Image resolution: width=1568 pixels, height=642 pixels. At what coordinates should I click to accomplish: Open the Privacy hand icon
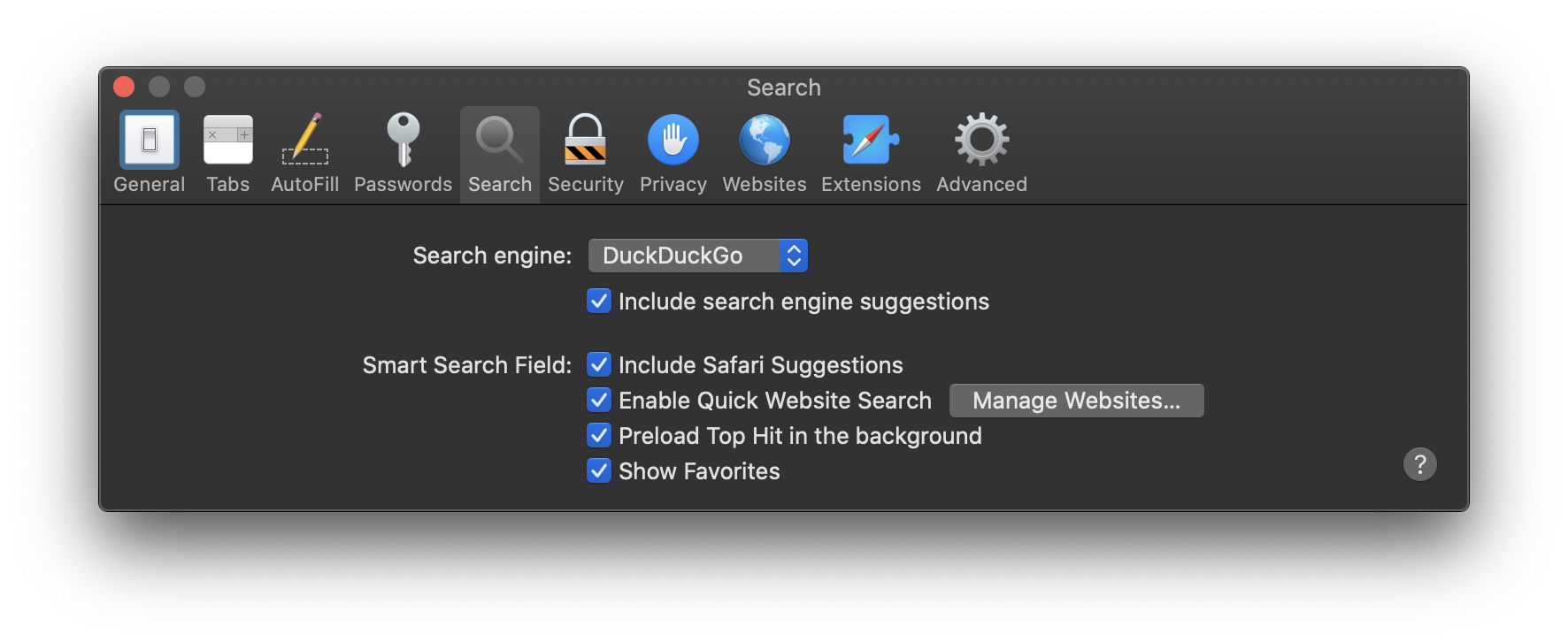[x=673, y=140]
